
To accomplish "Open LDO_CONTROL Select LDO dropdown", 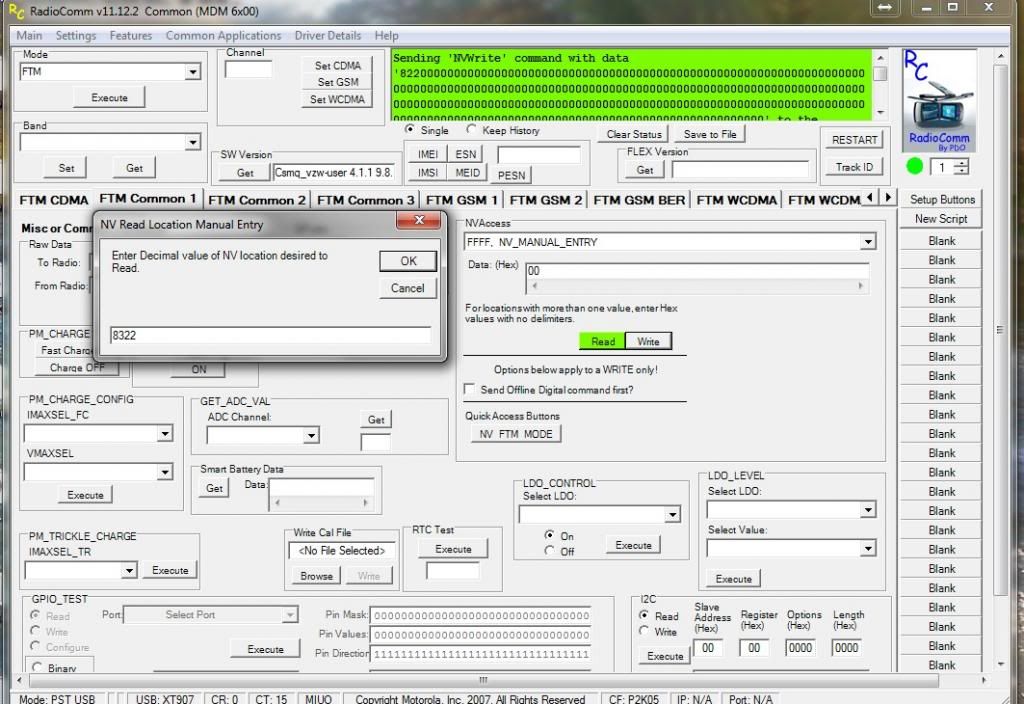I will click(x=672, y=515).
